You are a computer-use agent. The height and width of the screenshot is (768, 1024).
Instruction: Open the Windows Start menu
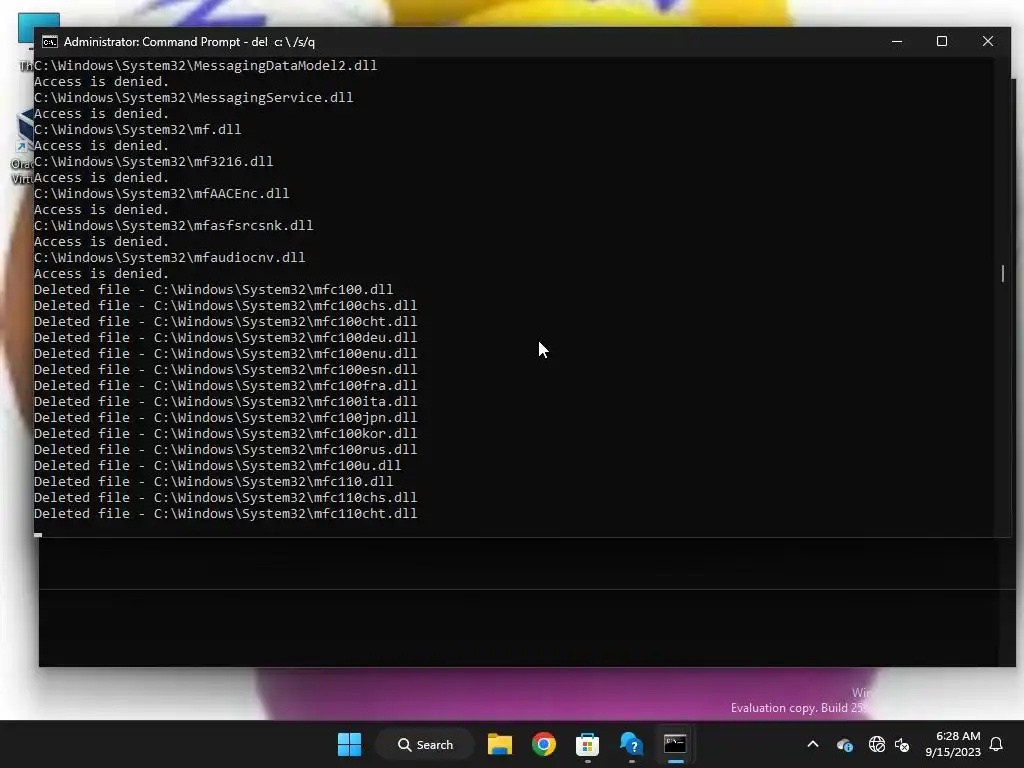click(x=349, y=744)
